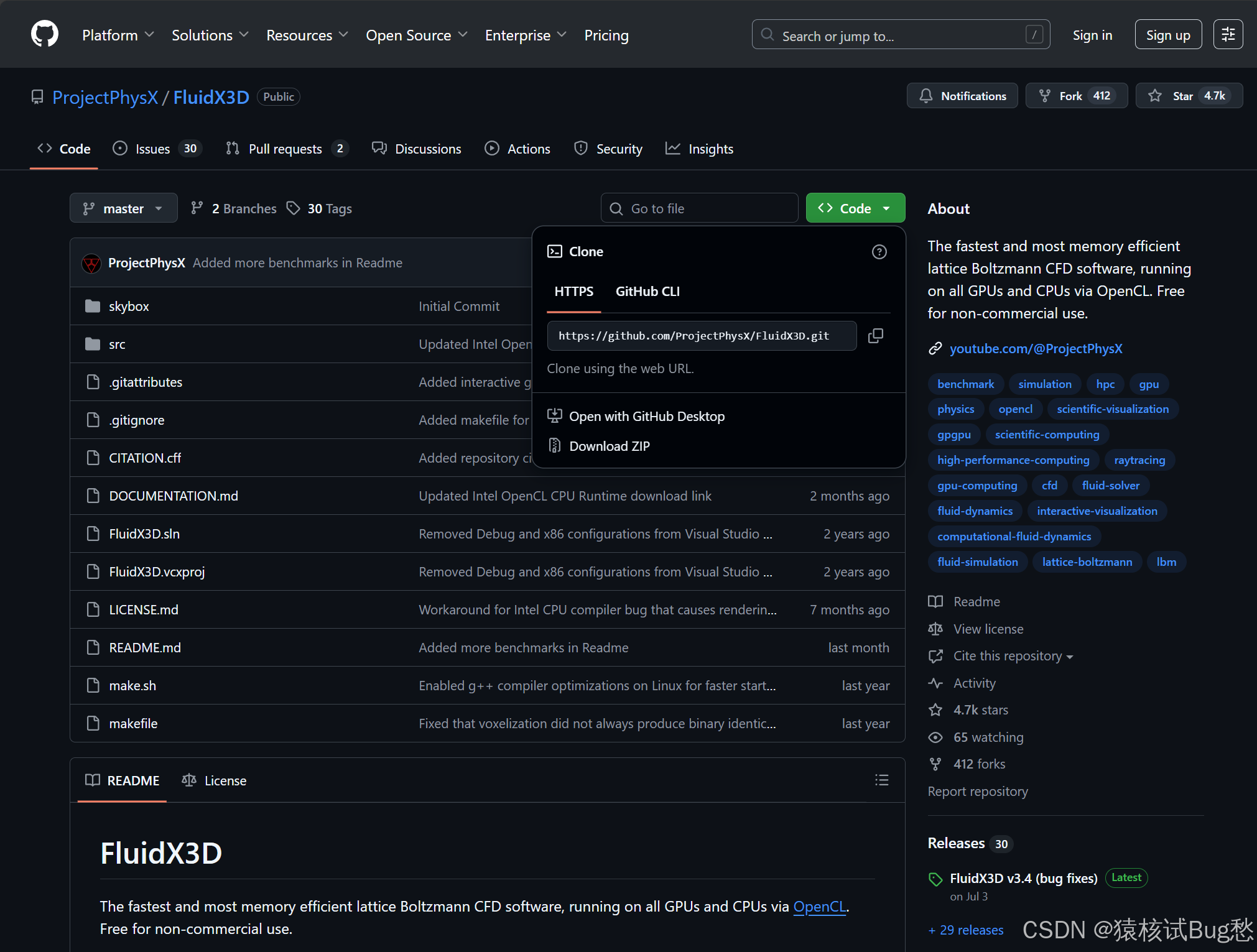Screen dimensions: 1257x952
Task: Expand the Platform menu
Action: point(118,35)
